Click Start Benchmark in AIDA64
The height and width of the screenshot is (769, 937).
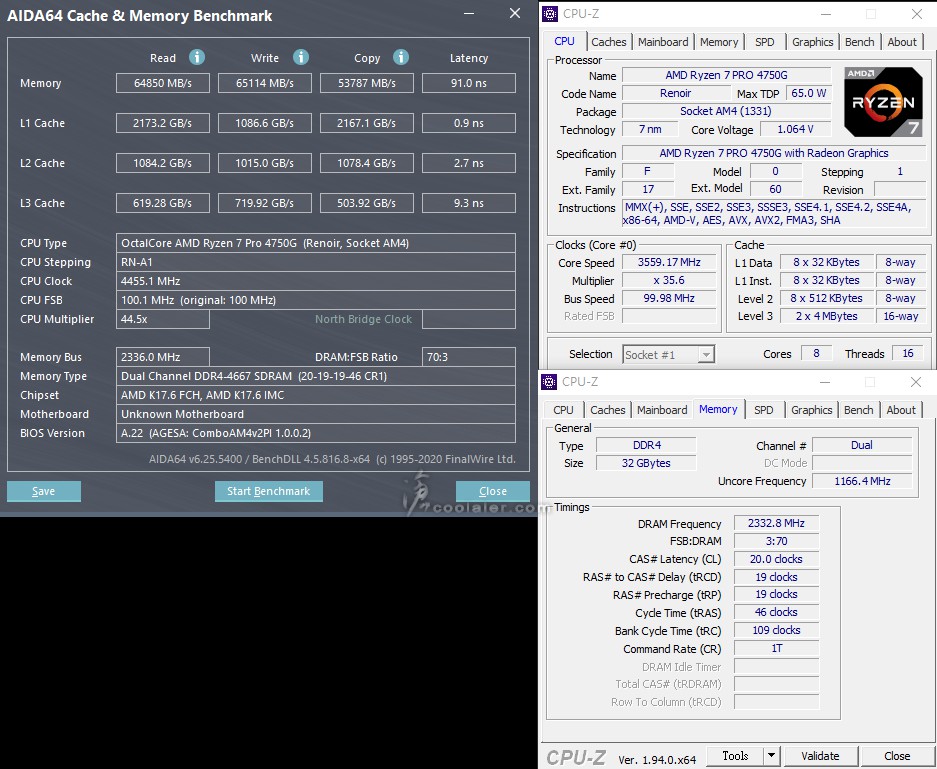(x=268, y=491)
